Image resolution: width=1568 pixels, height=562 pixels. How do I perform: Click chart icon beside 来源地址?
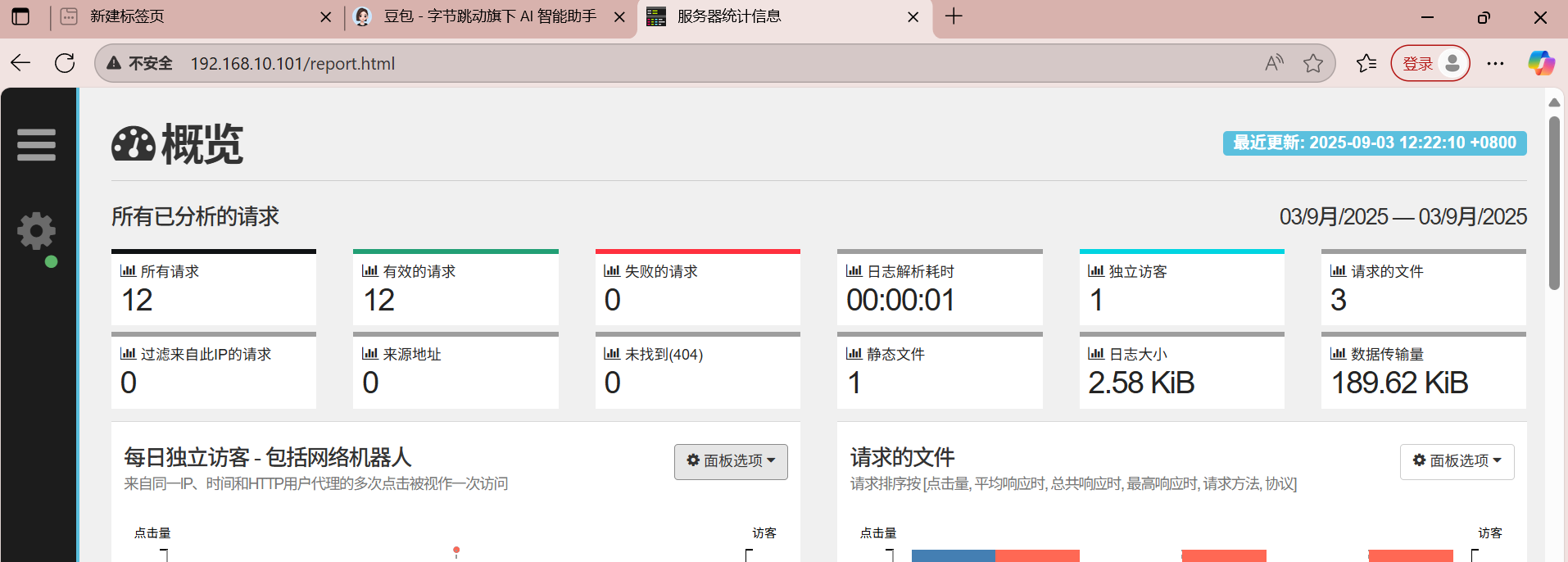[x=370, y=354]
